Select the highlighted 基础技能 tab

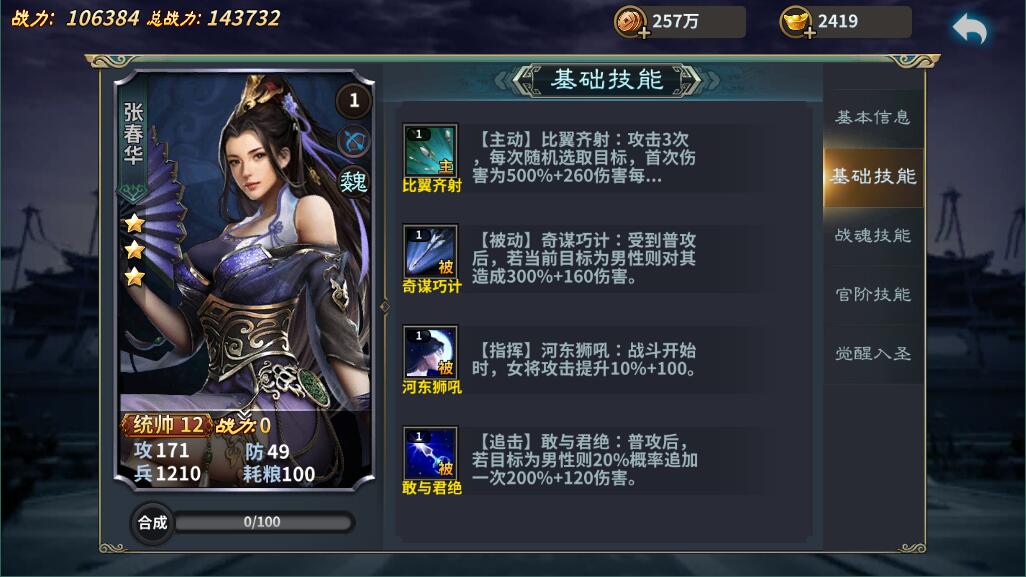click(x=873, y=177)
